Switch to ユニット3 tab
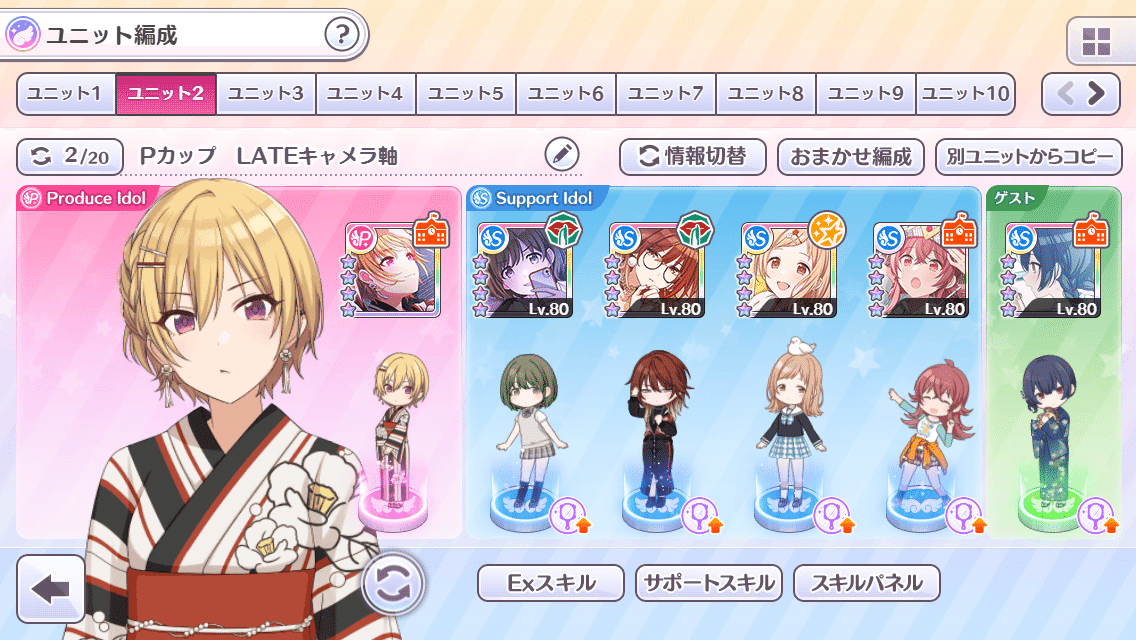 pyautogui.click(x=266, y=94)
